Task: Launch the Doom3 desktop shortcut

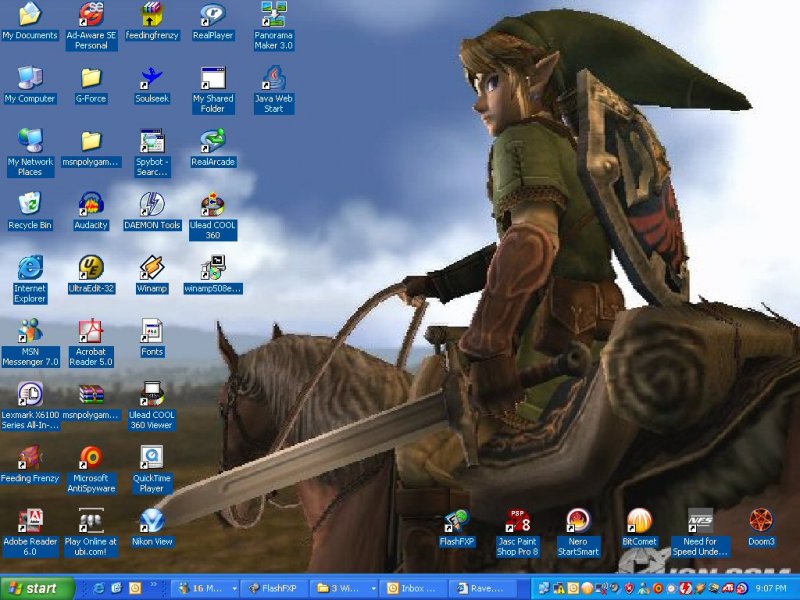Action: (x=761, y=528)
